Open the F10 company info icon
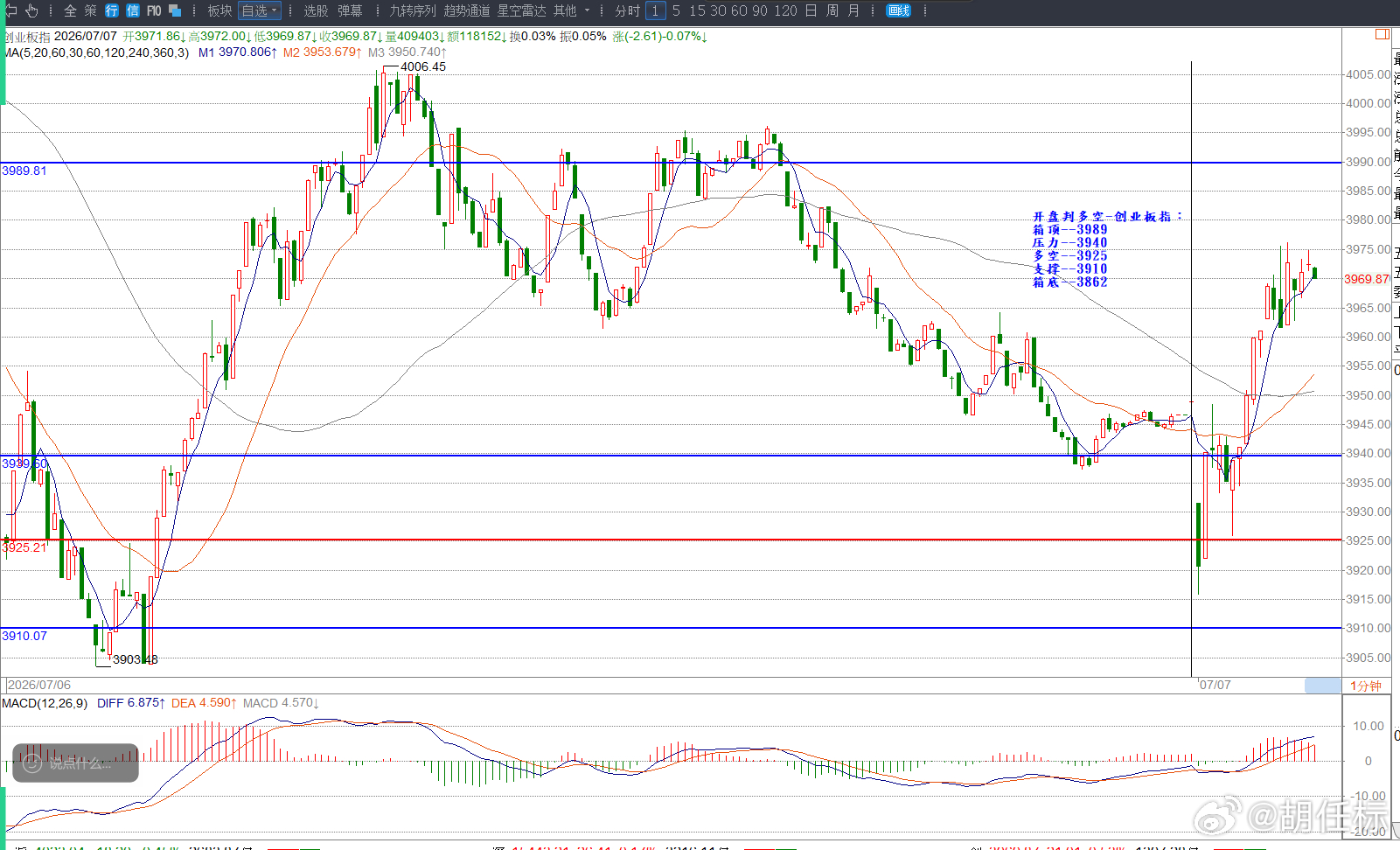 tap(154, 10)
